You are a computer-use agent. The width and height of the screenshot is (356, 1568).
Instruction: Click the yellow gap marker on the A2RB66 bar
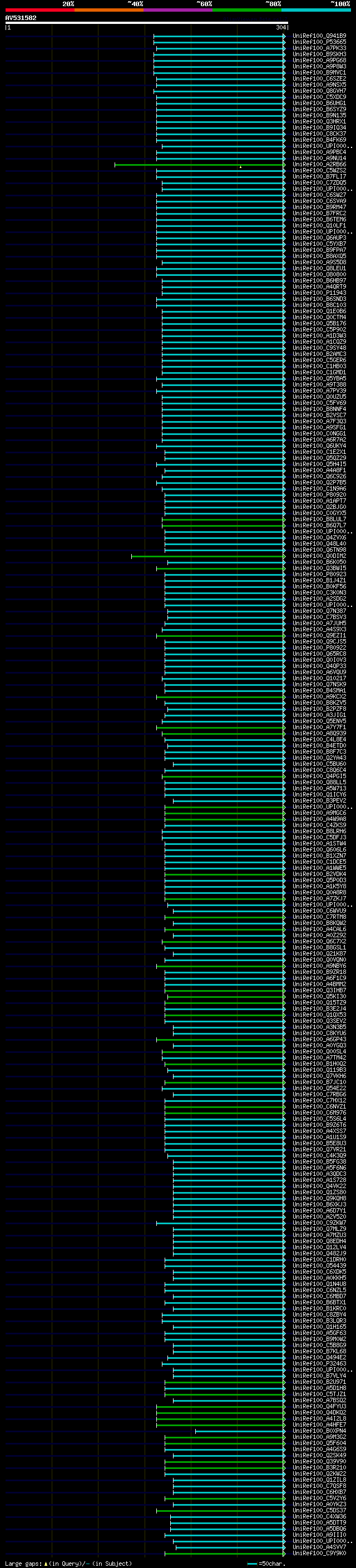tap(240, 166)
